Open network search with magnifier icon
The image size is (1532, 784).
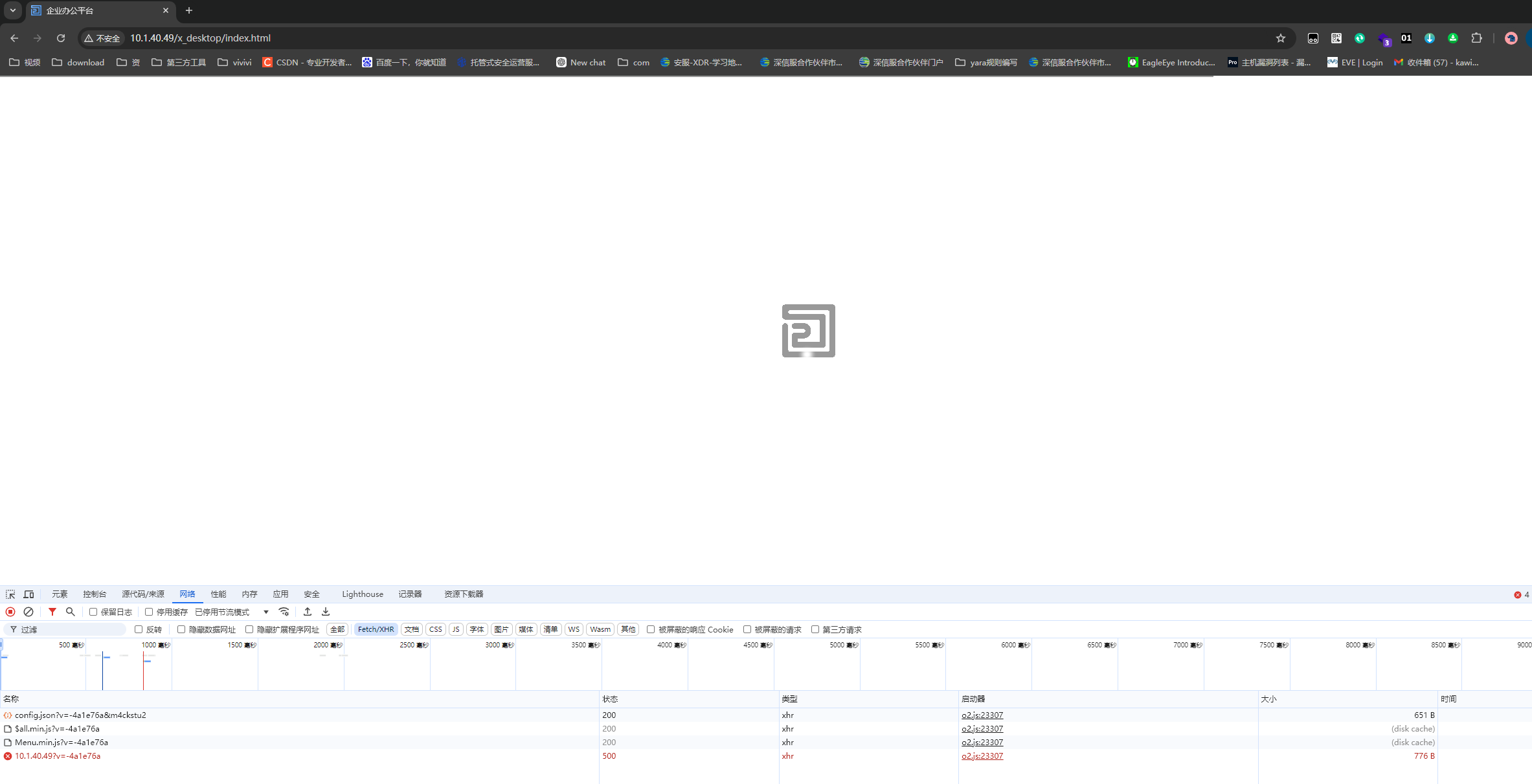click(x=71, y=612)
